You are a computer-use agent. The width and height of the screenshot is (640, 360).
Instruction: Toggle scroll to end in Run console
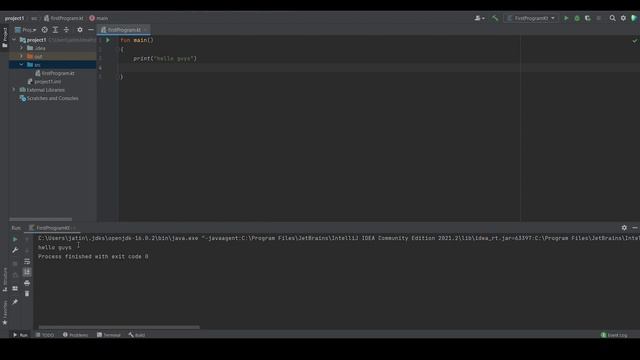point(27,272)
